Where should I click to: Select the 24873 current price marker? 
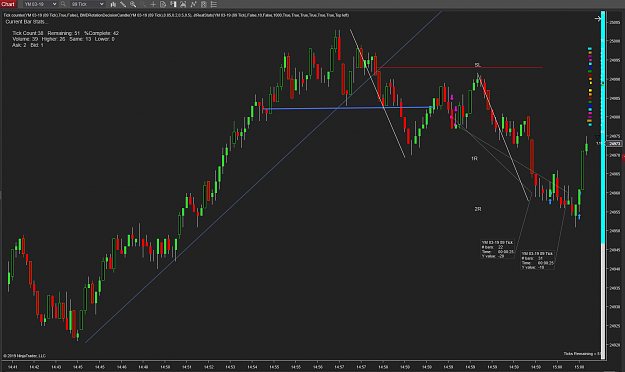click(615, 143)
